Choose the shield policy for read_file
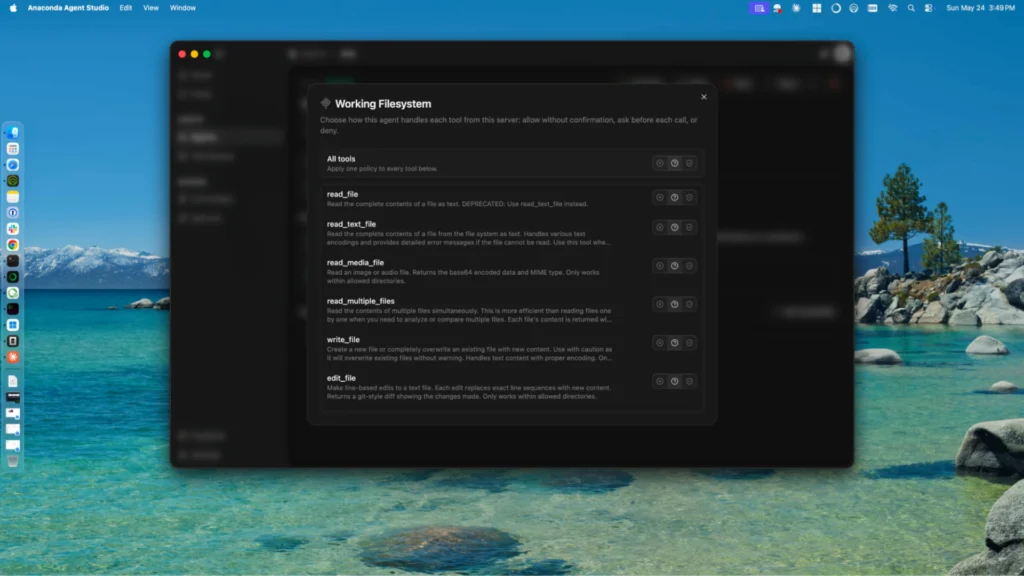This screenshot has width=1024, height=576. tap(689, 197)
